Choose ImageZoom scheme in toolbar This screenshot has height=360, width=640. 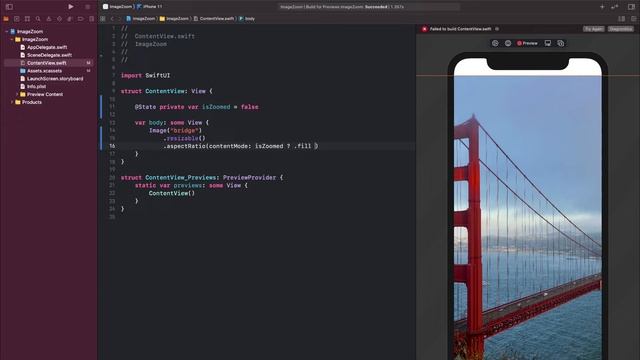(118, 7)
